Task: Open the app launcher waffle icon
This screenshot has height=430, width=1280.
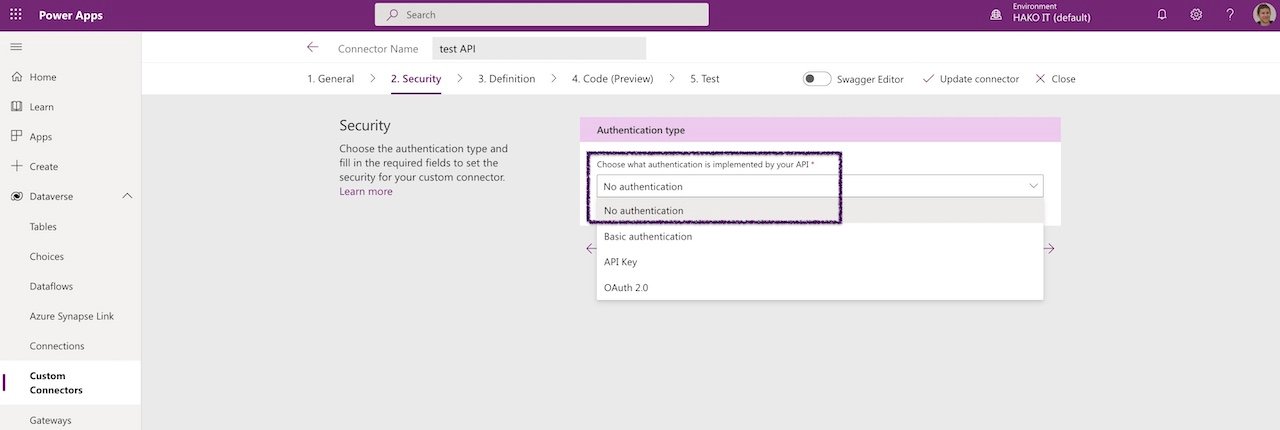Action: point(16,15)
